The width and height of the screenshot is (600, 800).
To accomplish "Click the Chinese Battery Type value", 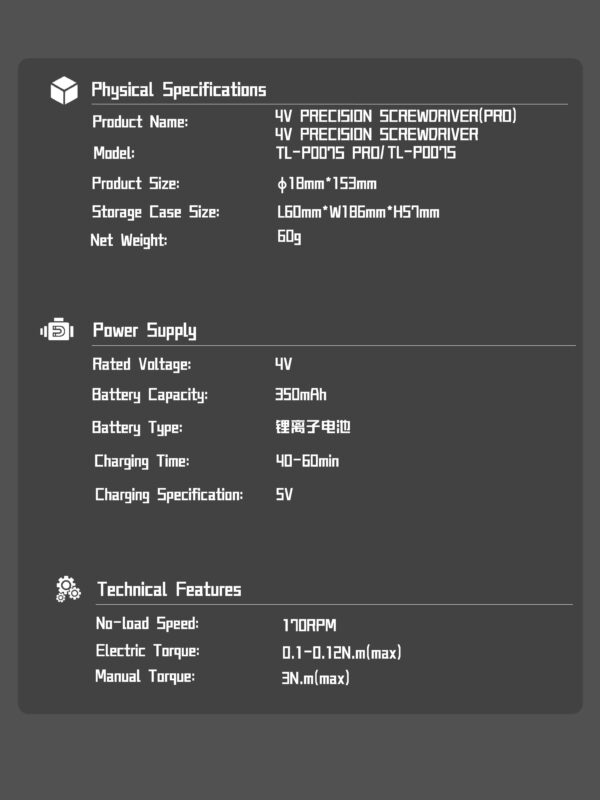I will pyautogui.click(x=313, y=427).
